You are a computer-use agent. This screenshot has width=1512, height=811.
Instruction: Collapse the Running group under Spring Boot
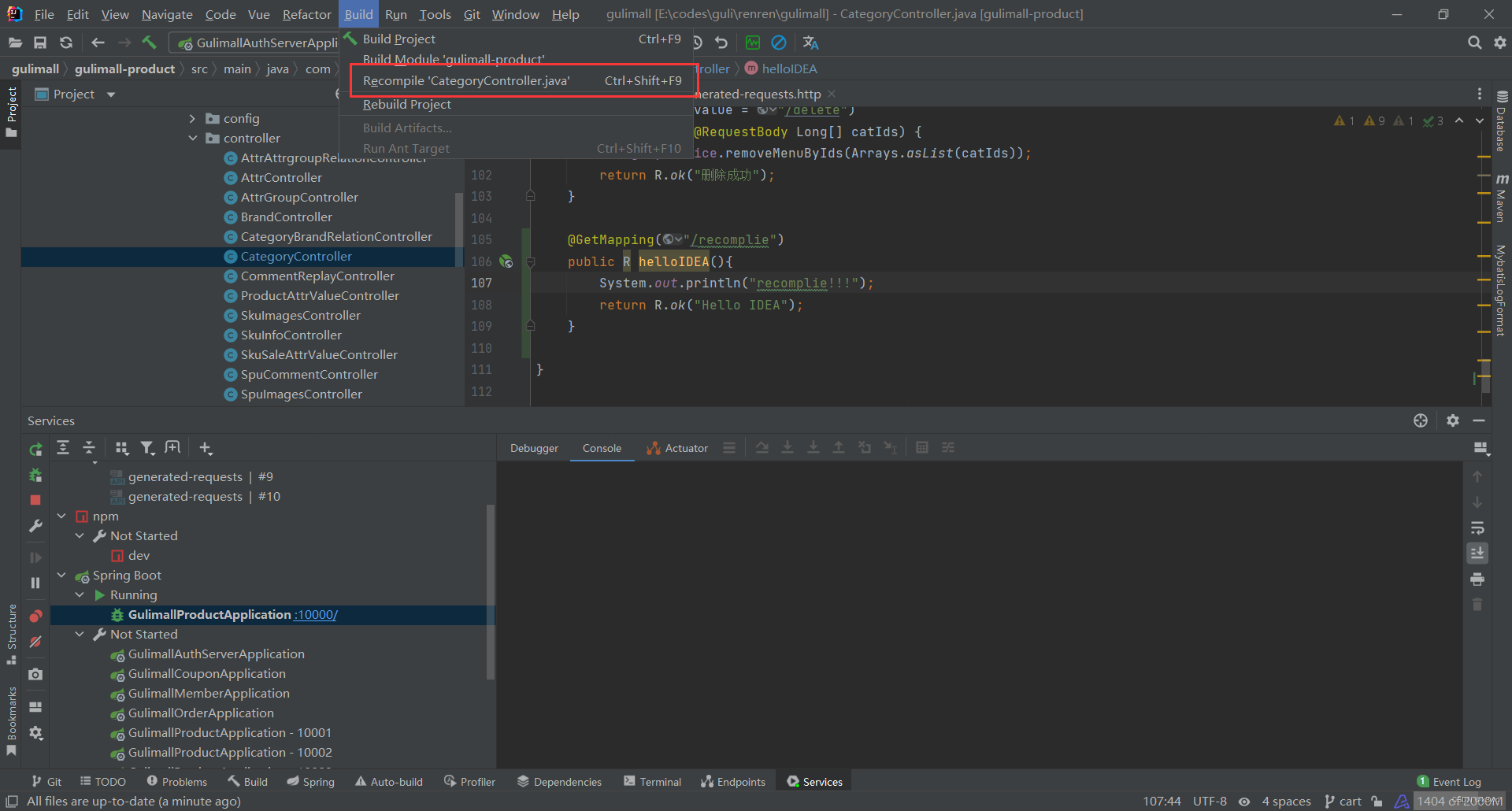point(80,594)
